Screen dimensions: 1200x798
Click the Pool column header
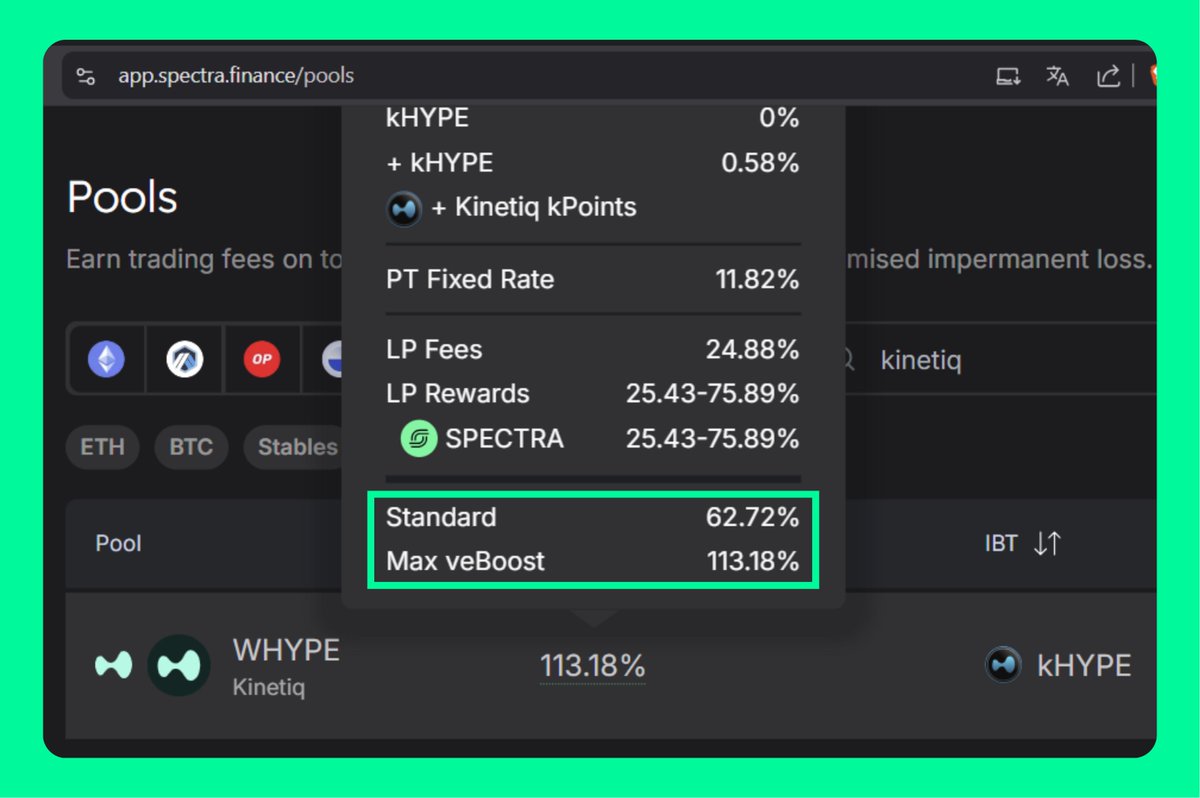coord(118,543)
